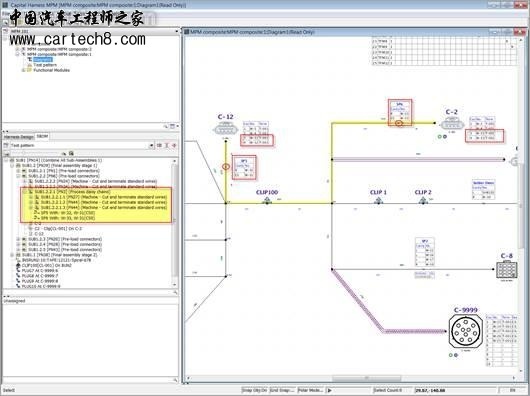Click the status bar play arrow button
This screenshot has width=530, height=396.
pos(330,390)
